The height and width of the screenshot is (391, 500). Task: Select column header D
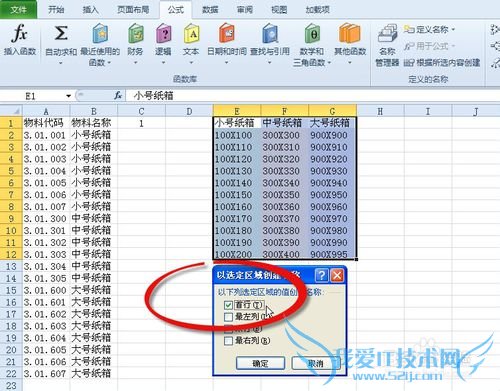(189, 111)
